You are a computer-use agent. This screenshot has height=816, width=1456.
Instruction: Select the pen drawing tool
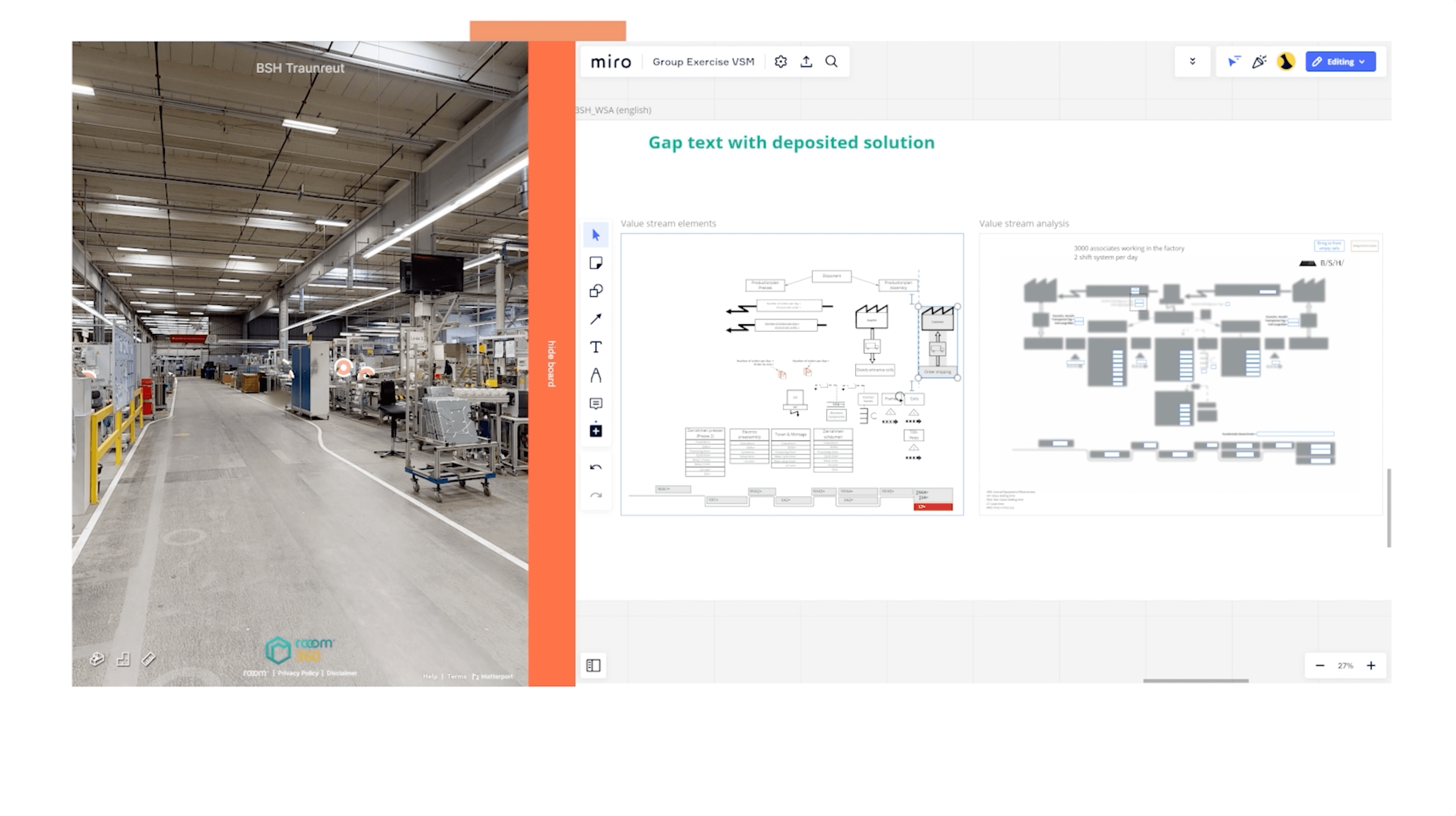click(x=596, y=375)
